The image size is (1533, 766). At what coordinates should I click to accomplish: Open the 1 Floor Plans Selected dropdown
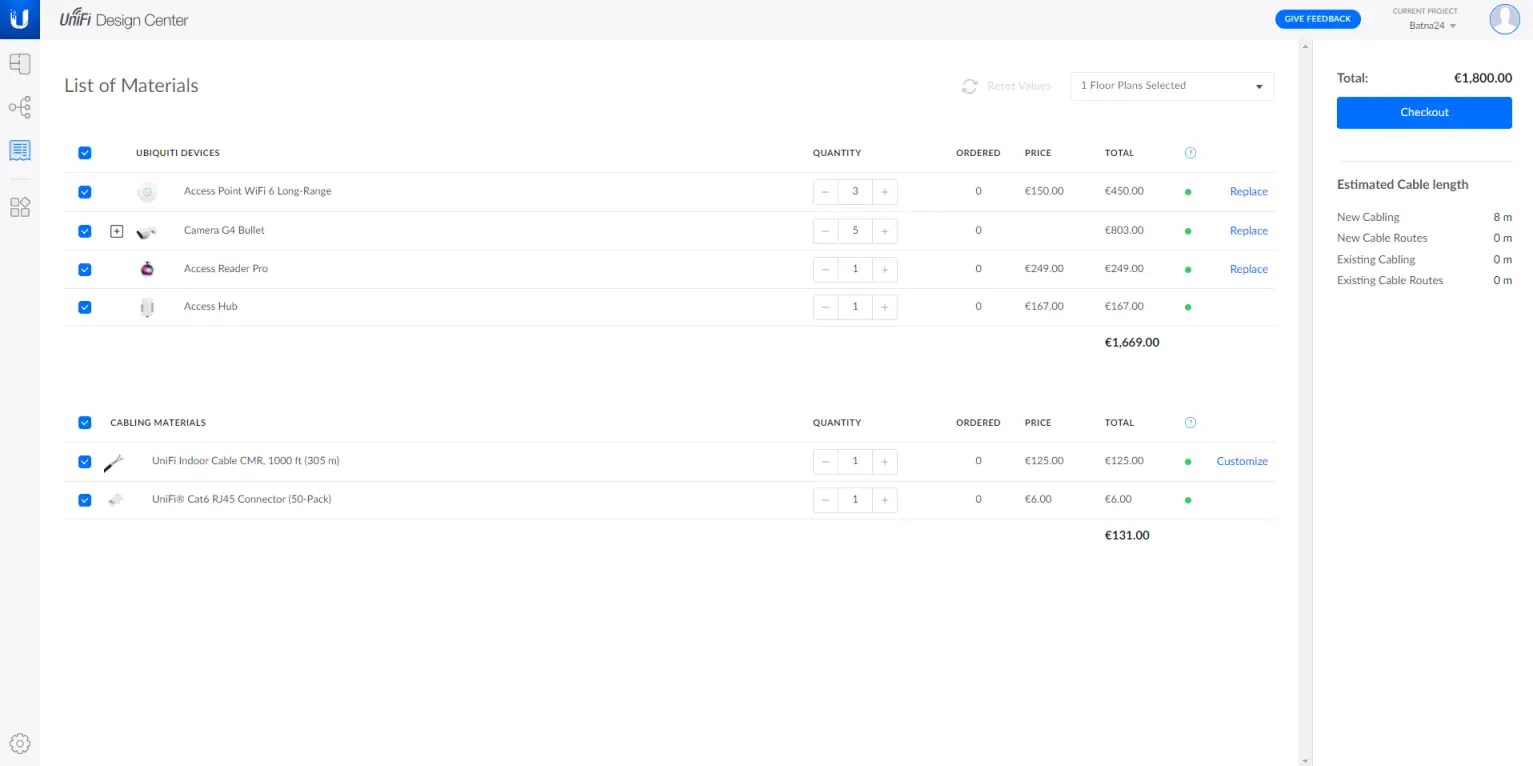(x=1171, y=86)
